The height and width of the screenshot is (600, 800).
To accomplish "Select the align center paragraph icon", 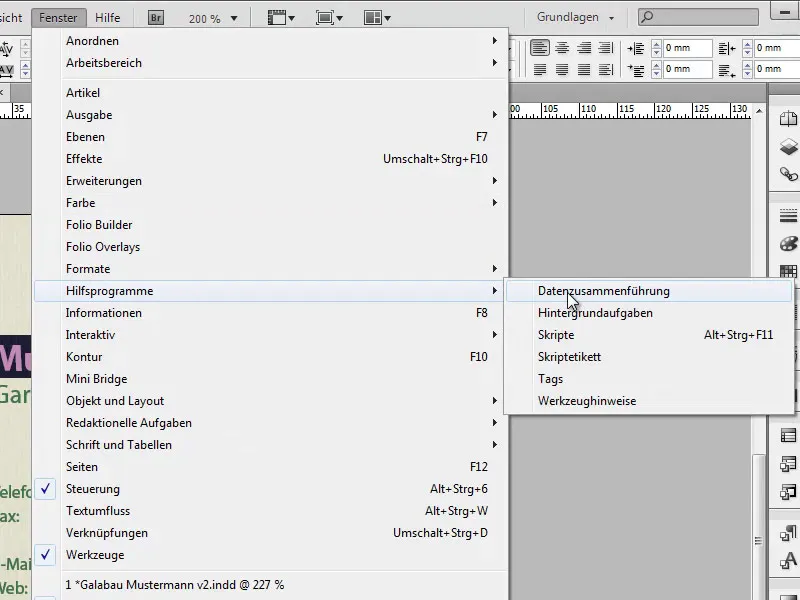I will tap(562, 48).
